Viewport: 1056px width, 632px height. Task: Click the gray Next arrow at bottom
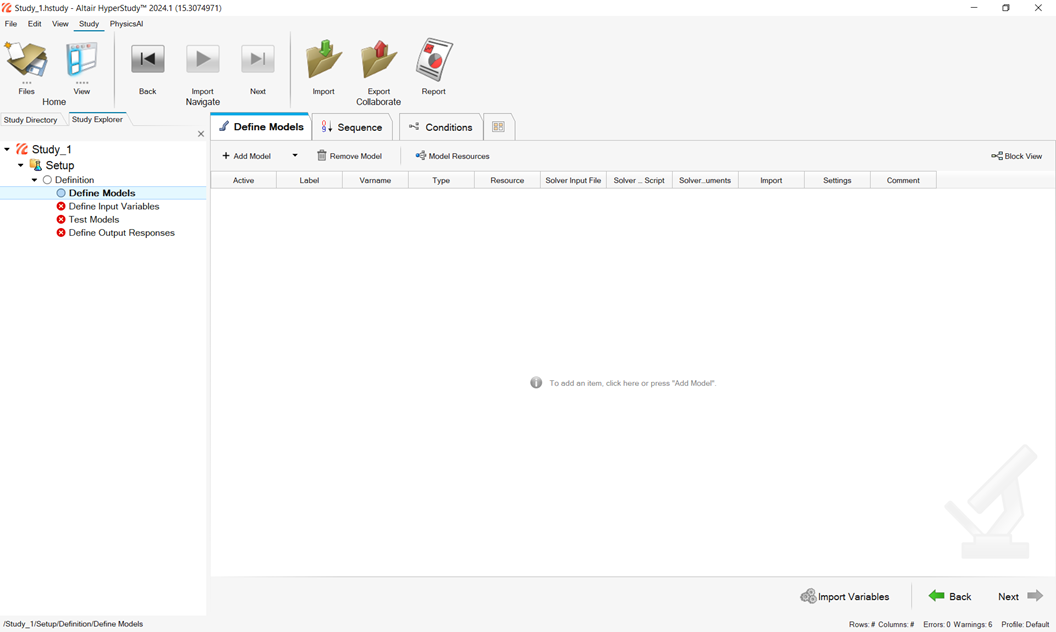(x=1035, y=596)
